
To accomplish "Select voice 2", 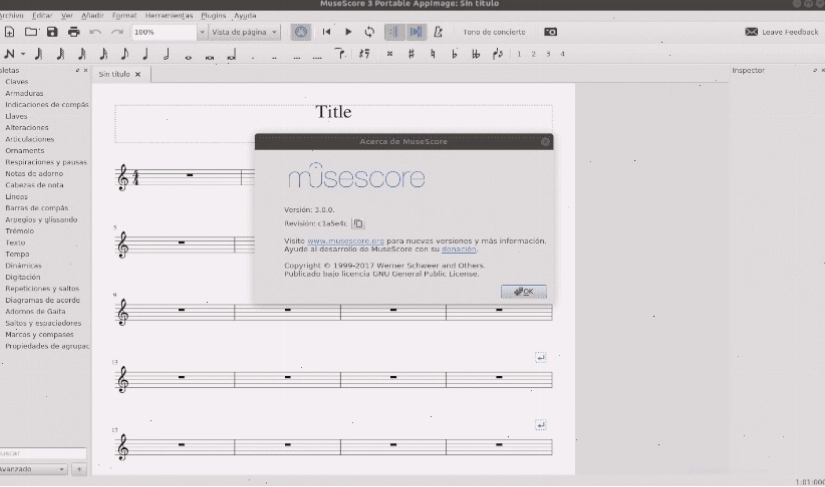I will pyautogui.click(x=534, y=54).
